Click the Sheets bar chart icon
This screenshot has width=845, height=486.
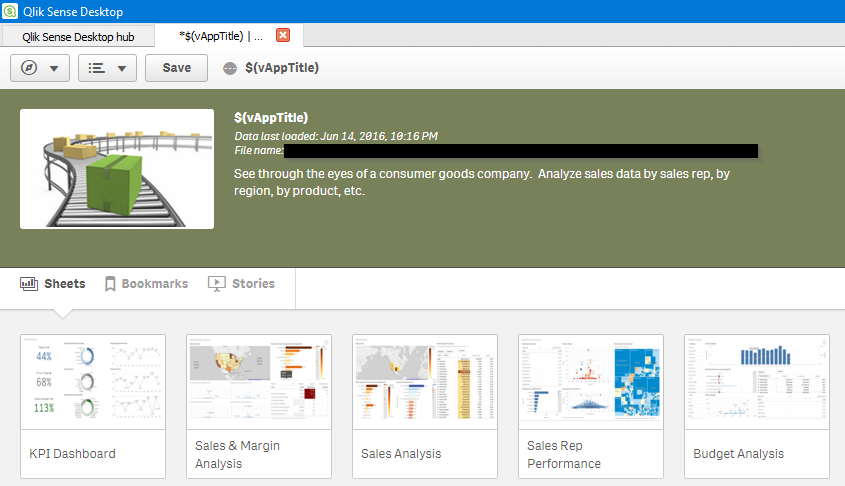pyautogui.click(x=29, y=283)
